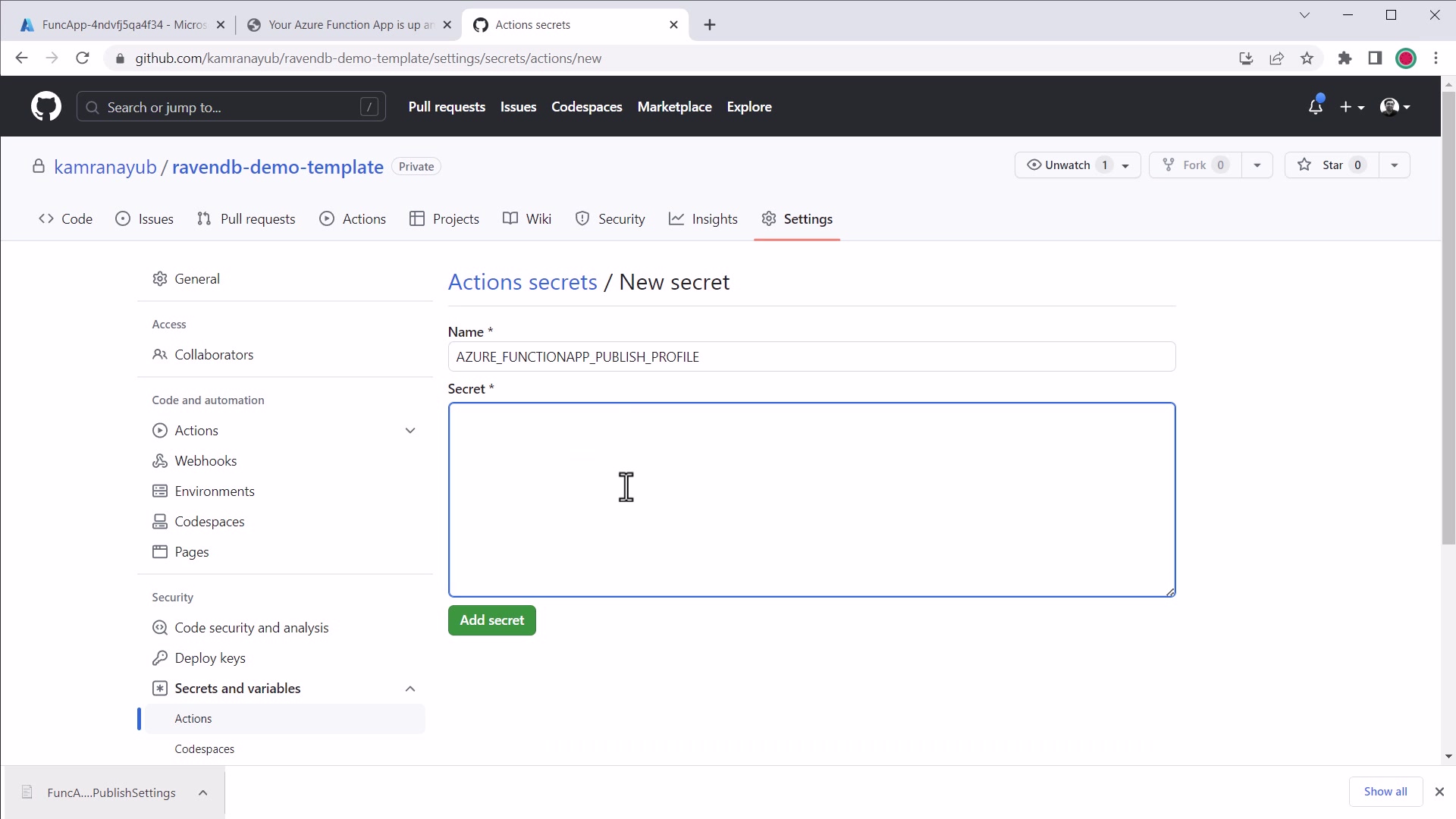Open download options for PublishSettings file
The image size is (1456, 819).
tap(203, 793)
